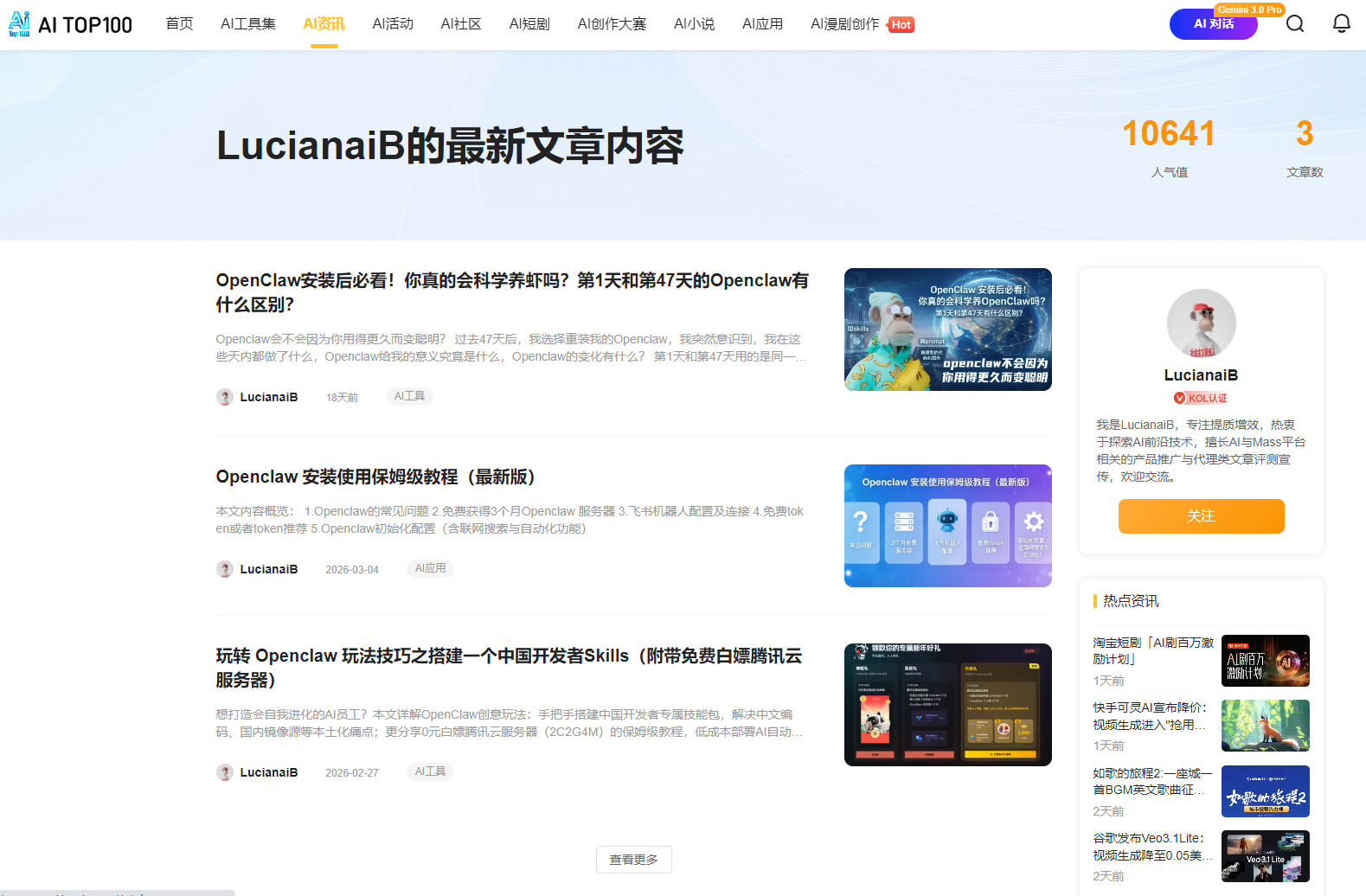
Task: Click the 如歌的旅程2 news thumbnail
Action: [1265, 791]
